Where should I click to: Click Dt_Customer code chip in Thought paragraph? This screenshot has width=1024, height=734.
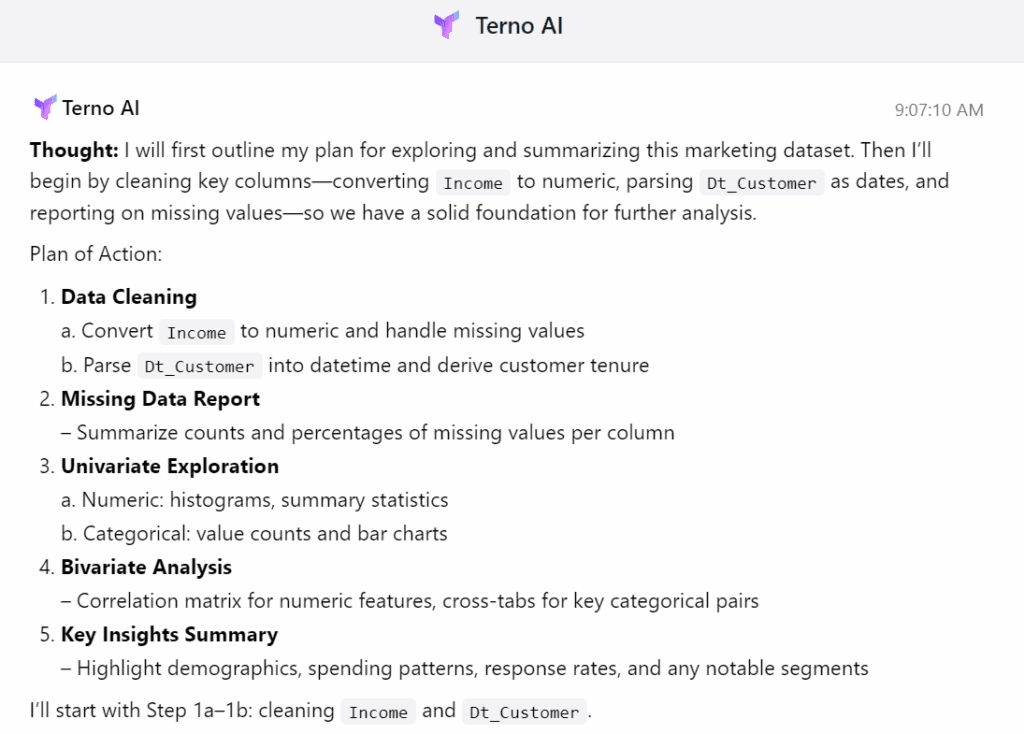(761, 183)
